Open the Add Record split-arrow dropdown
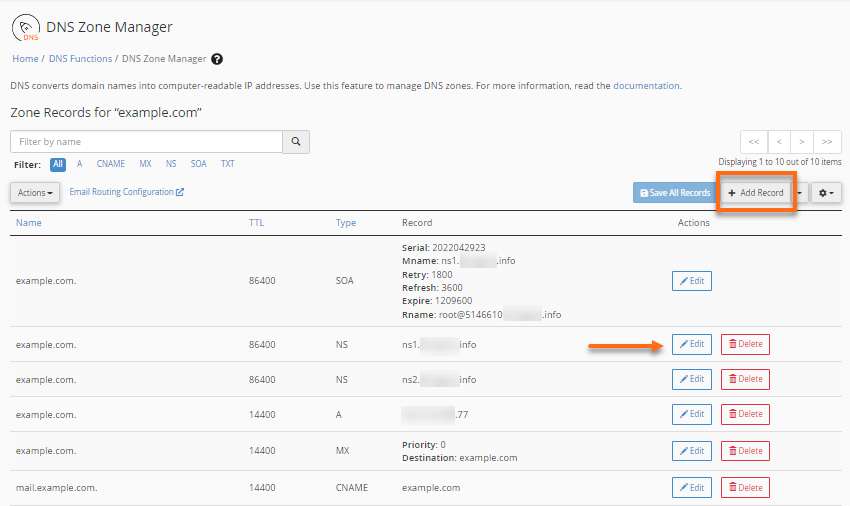Screen dimensions: 850x506 [801, 192]
